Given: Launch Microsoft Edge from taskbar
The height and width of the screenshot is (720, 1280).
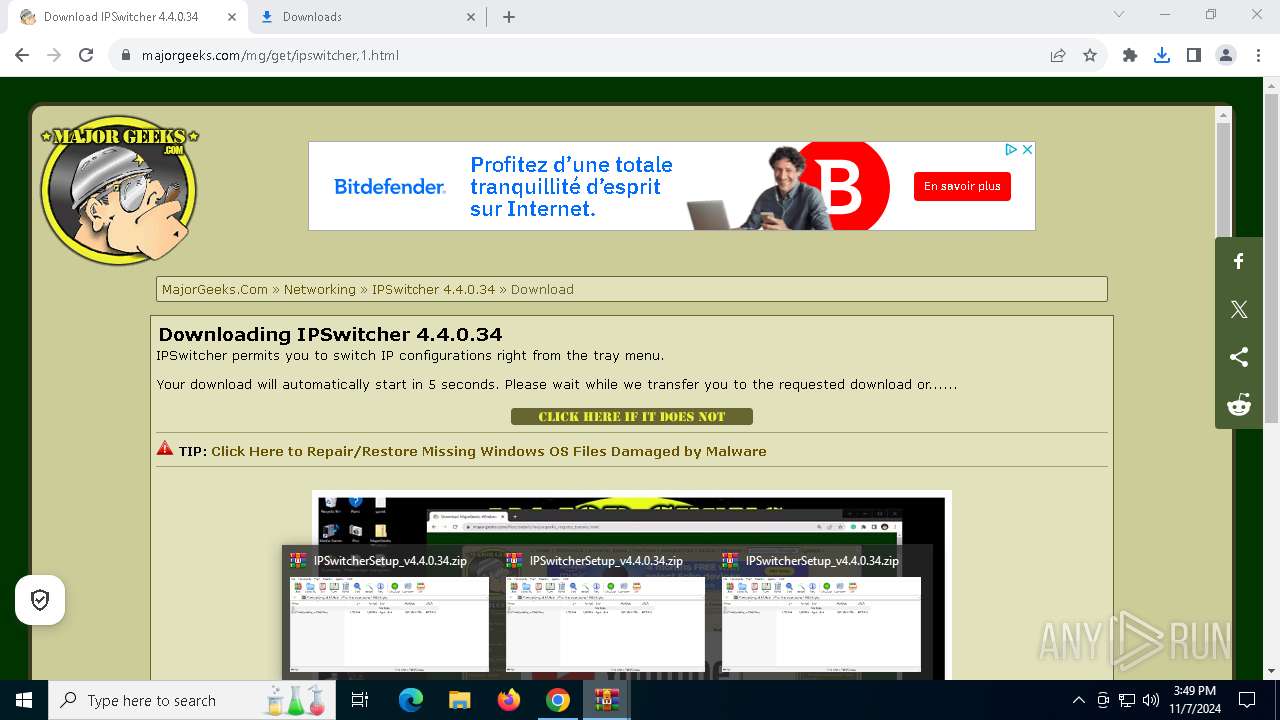Looking at the screenshot, I should tap(410, 700).
